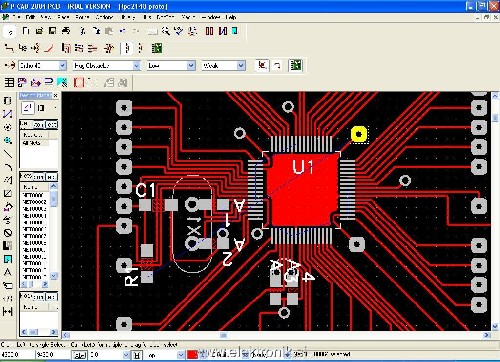Close the side manager panel

56,96
